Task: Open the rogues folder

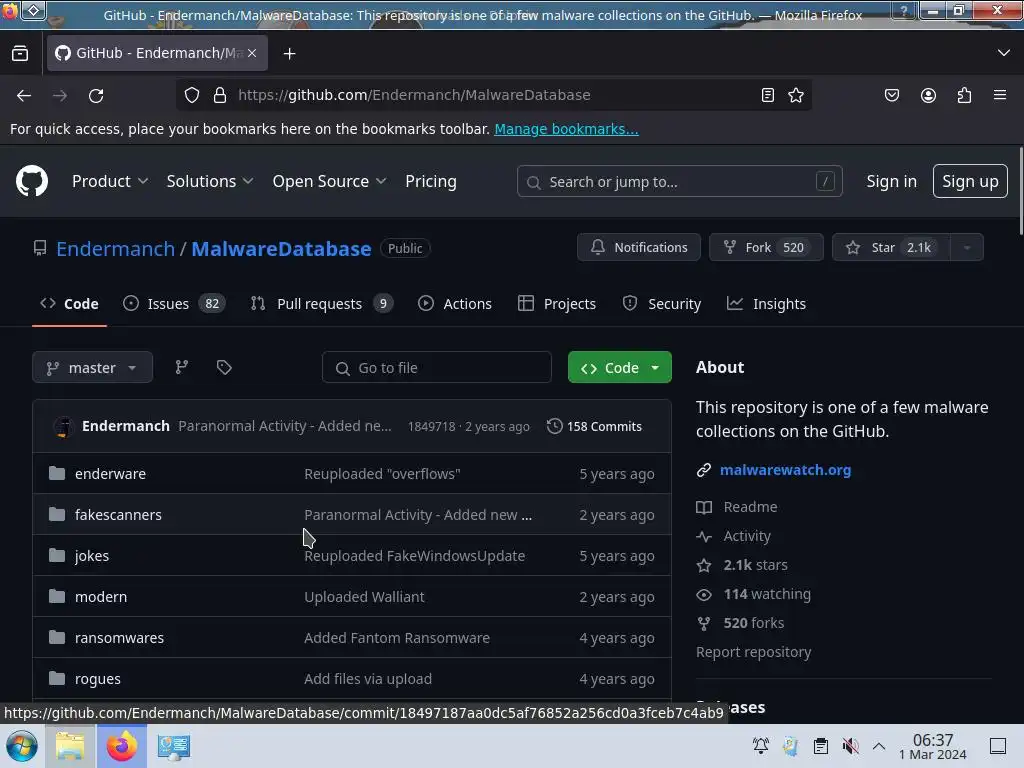Action: point(98,679)
